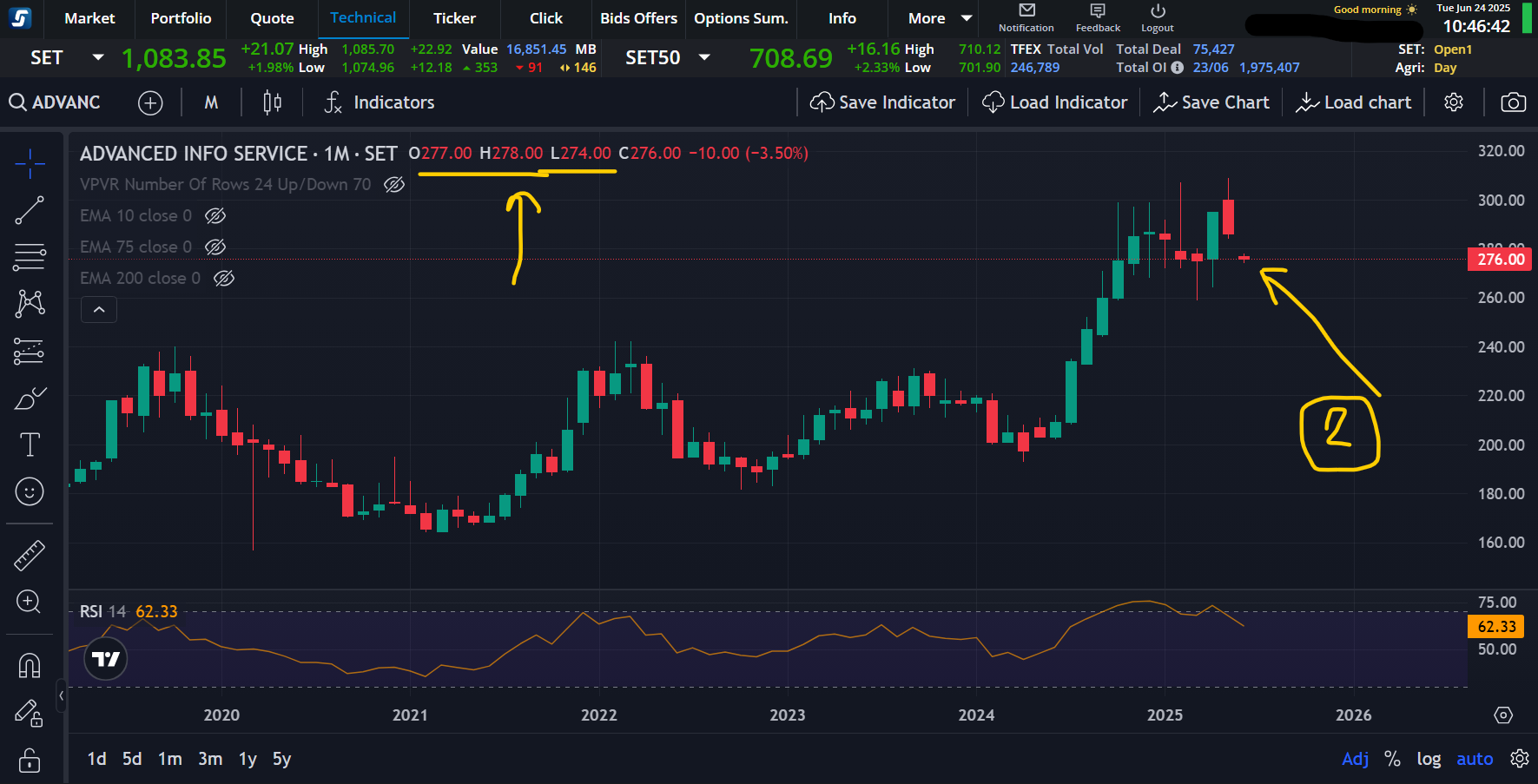Toggle Adj adjusted price mode
This screenshot has width=1538, height=784.
1355,759
